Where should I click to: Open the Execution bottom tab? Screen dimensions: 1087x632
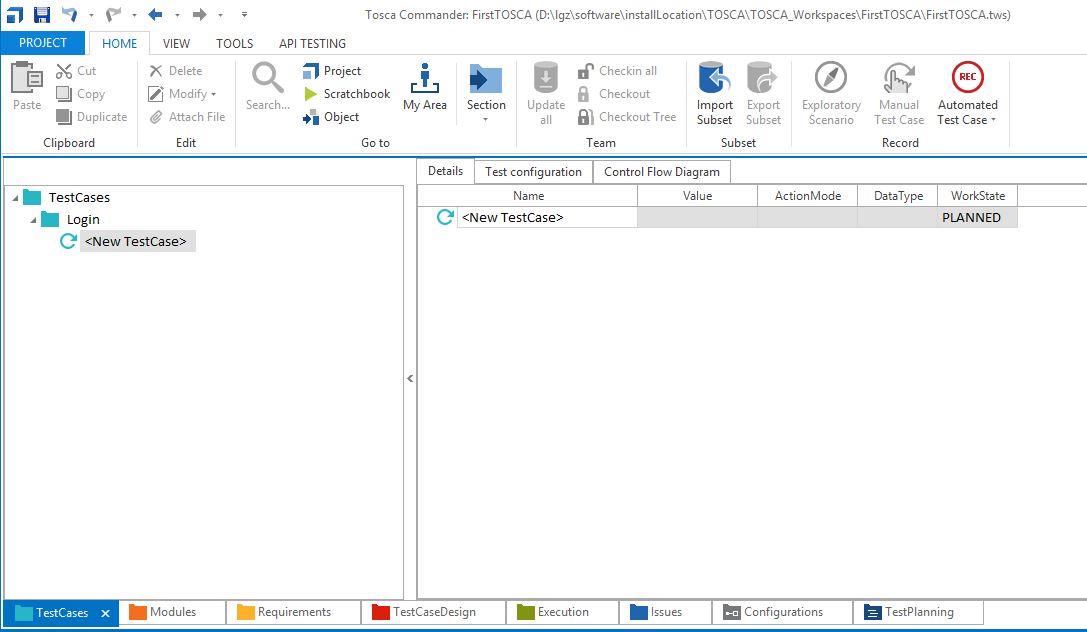(562, 612)
